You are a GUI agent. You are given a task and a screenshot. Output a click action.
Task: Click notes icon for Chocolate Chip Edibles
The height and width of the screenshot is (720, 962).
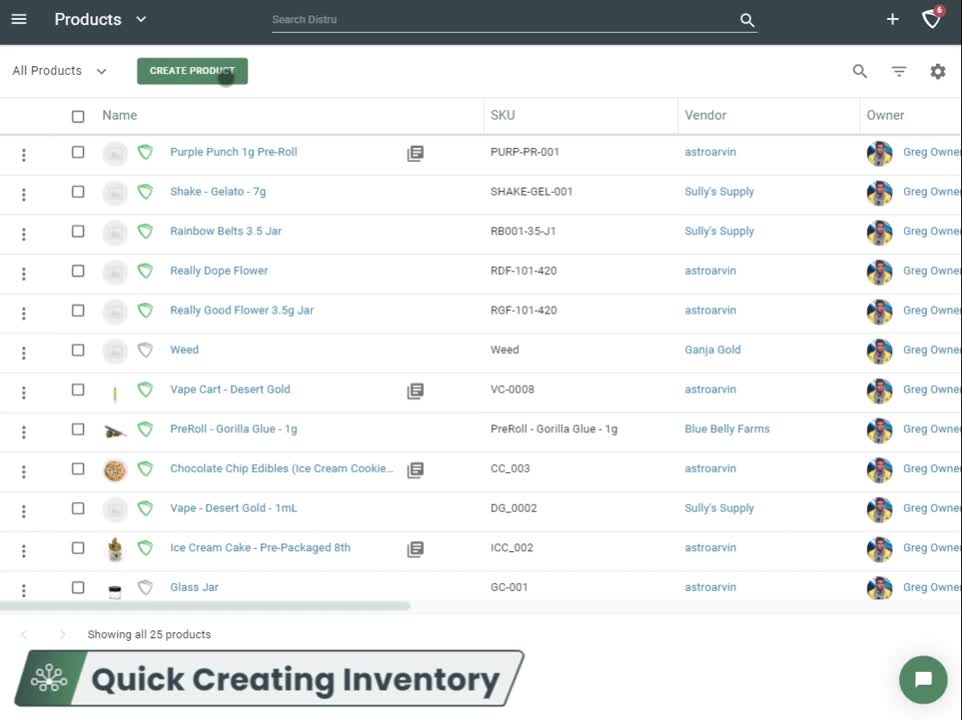415,470
